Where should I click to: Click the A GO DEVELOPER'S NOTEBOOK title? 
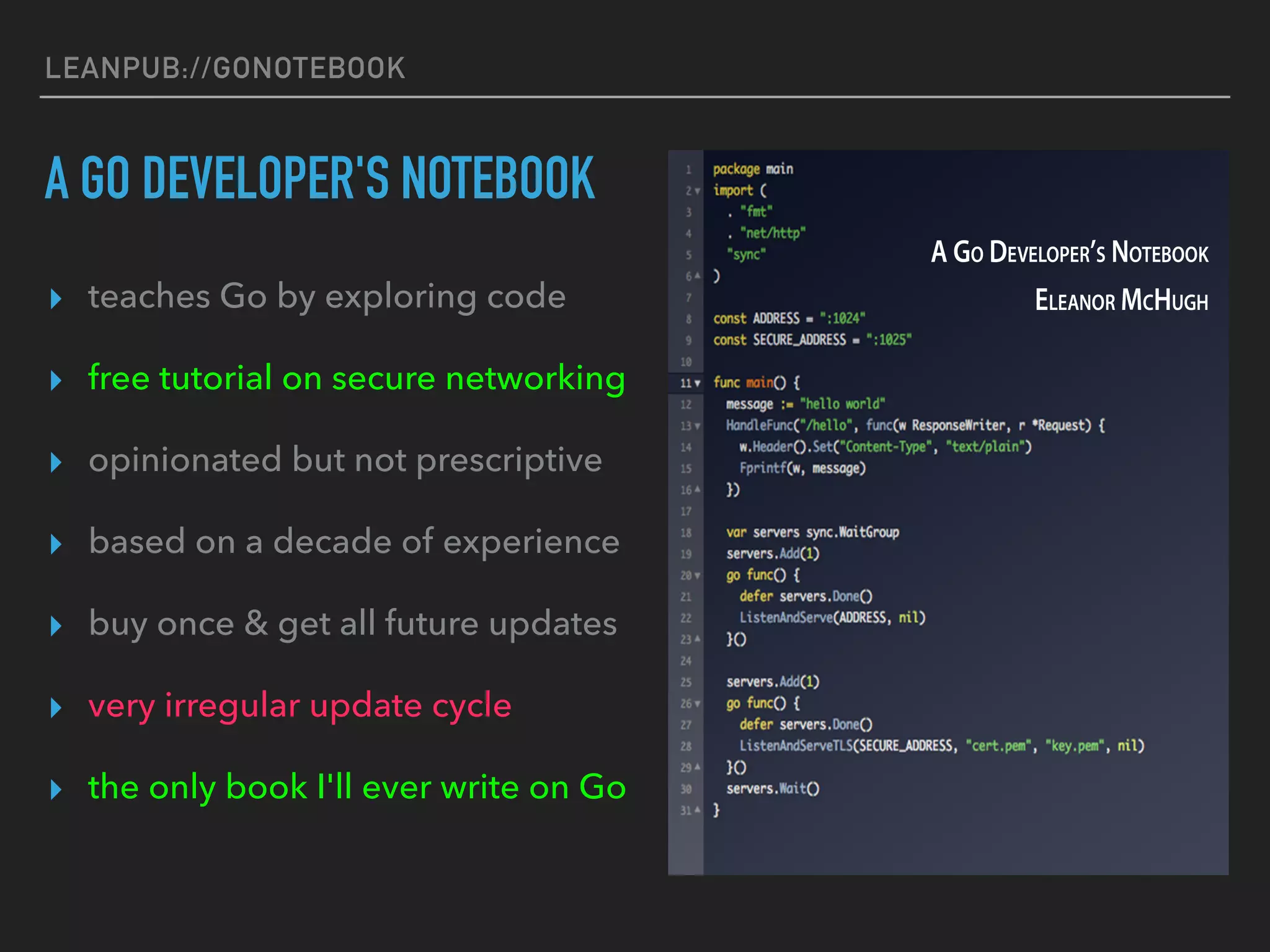[x=320, y=178]
